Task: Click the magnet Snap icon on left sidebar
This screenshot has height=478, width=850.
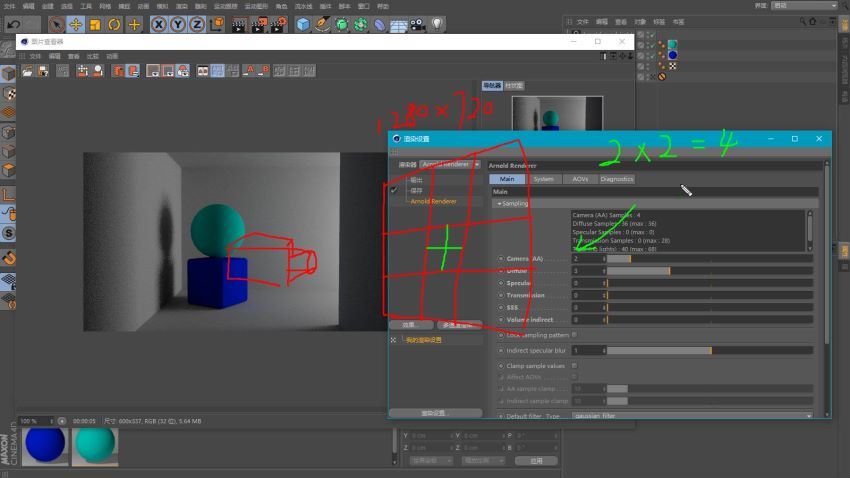Action: coord(8,257)
